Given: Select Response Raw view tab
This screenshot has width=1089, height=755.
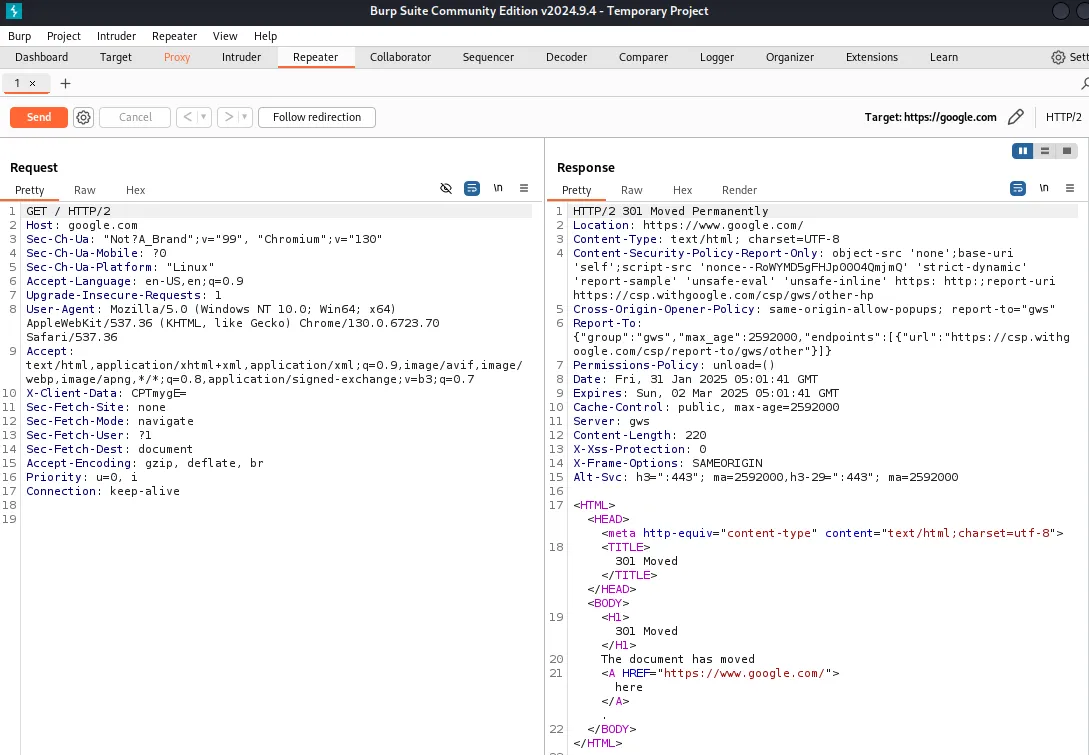Looking at the screenshot, I should coord(631,190).
